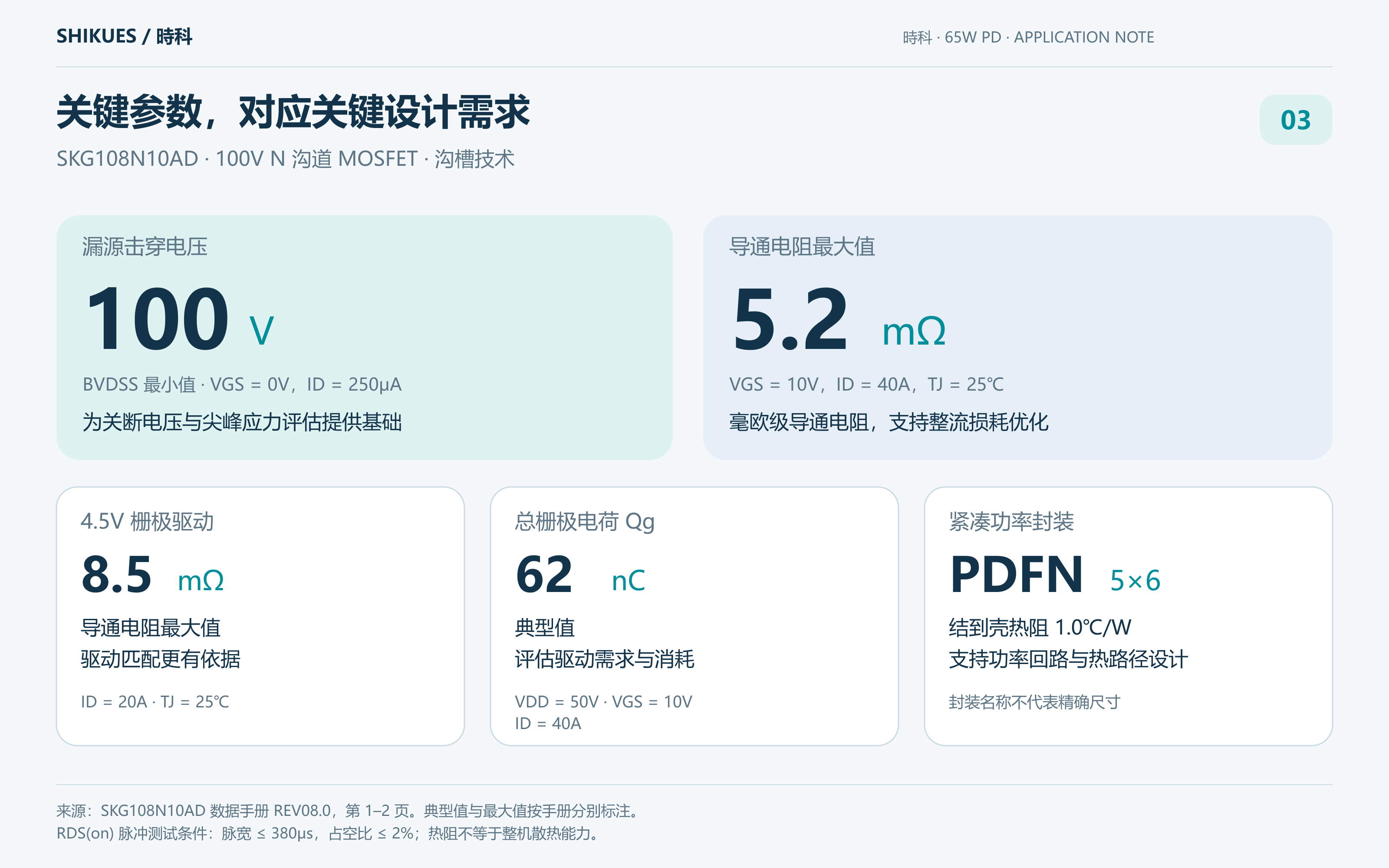1389x868 pixels.
Task: Click the page number badge 03
Action: click(x=1295, y=119)
